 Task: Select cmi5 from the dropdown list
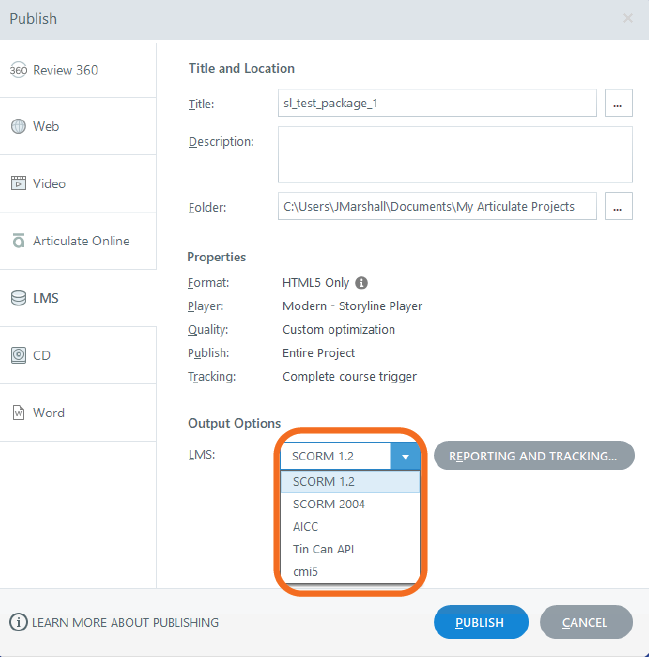(x=305, y=571)
